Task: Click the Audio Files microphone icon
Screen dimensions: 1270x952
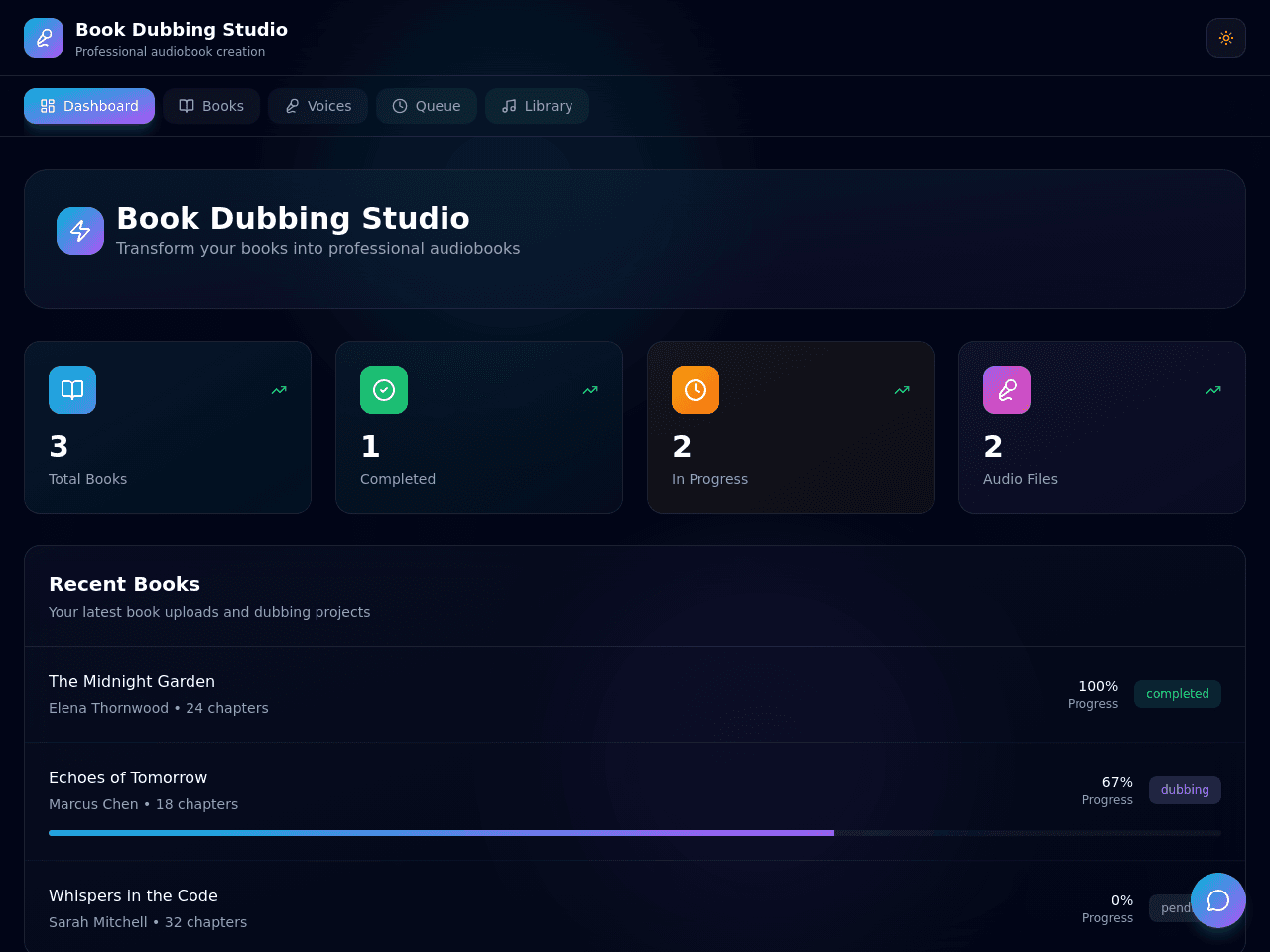Action: (x=1007, y=390)
